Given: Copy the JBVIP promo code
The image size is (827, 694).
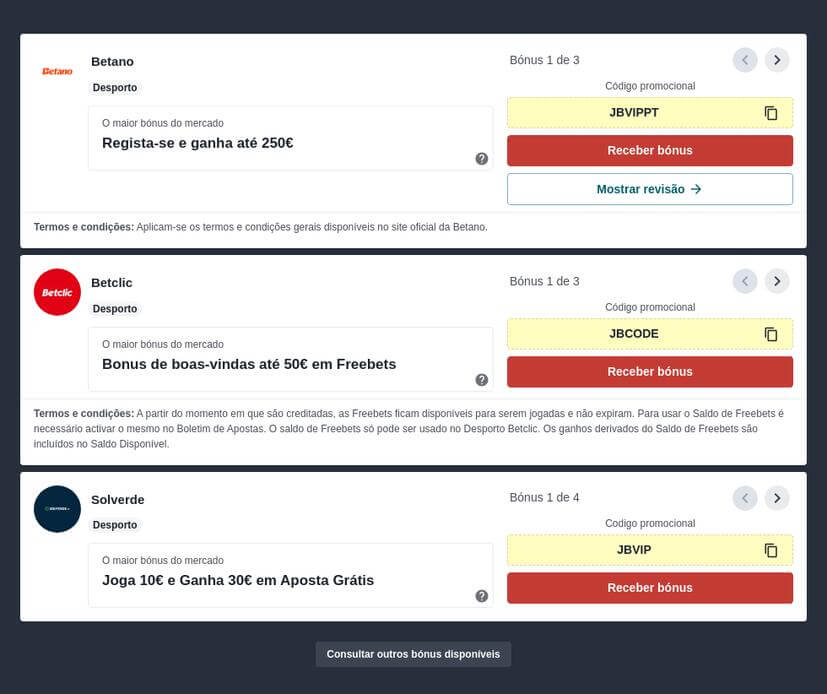Looking at the screenshot, I should coord(771,550).
